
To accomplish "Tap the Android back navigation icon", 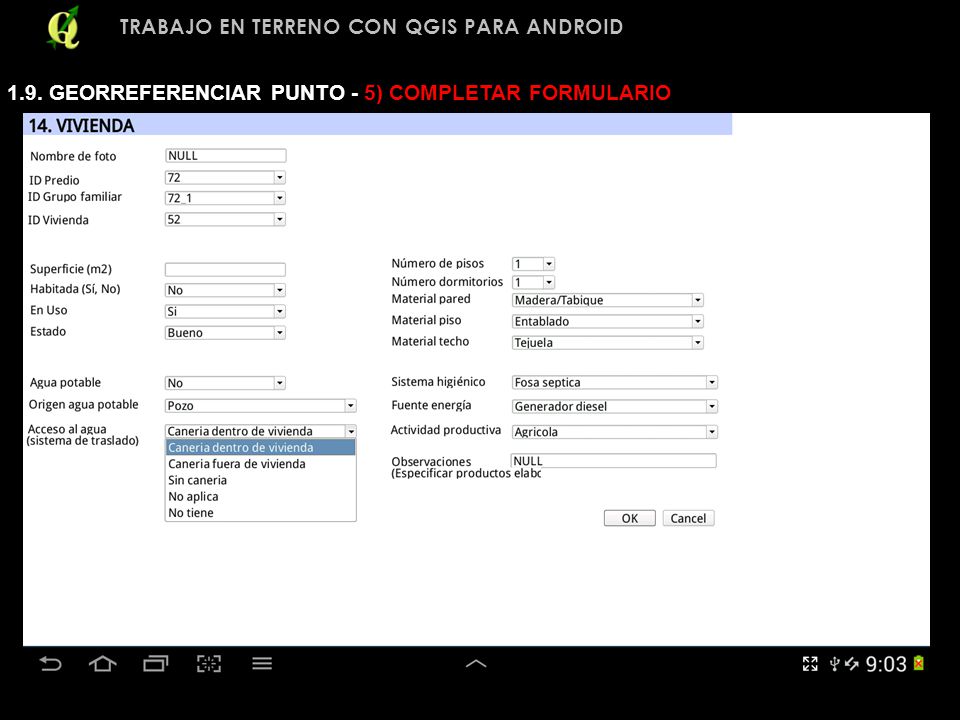I will click(50, 664).
